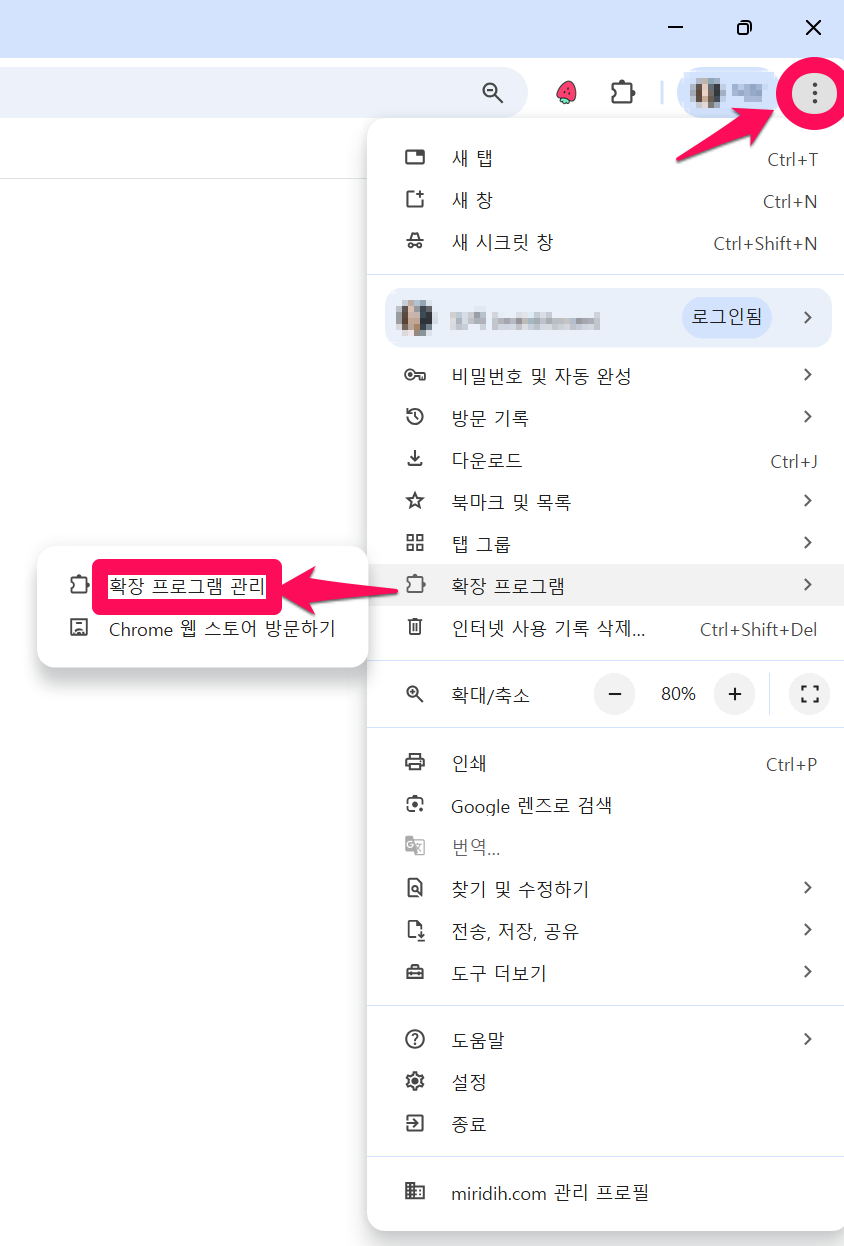Expand the 북마크 및 목록 submenu

tap(609, 502)
